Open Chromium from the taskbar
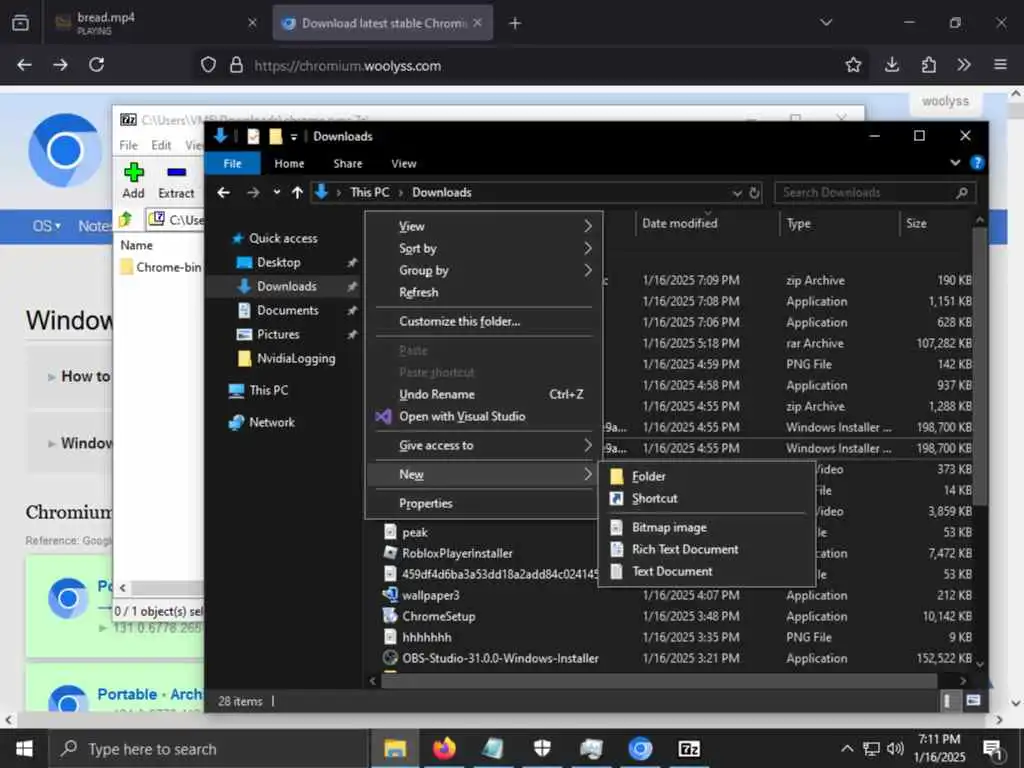Viewport: 1024px width, 768px height. pyautogui.click(x=640, y=748)
